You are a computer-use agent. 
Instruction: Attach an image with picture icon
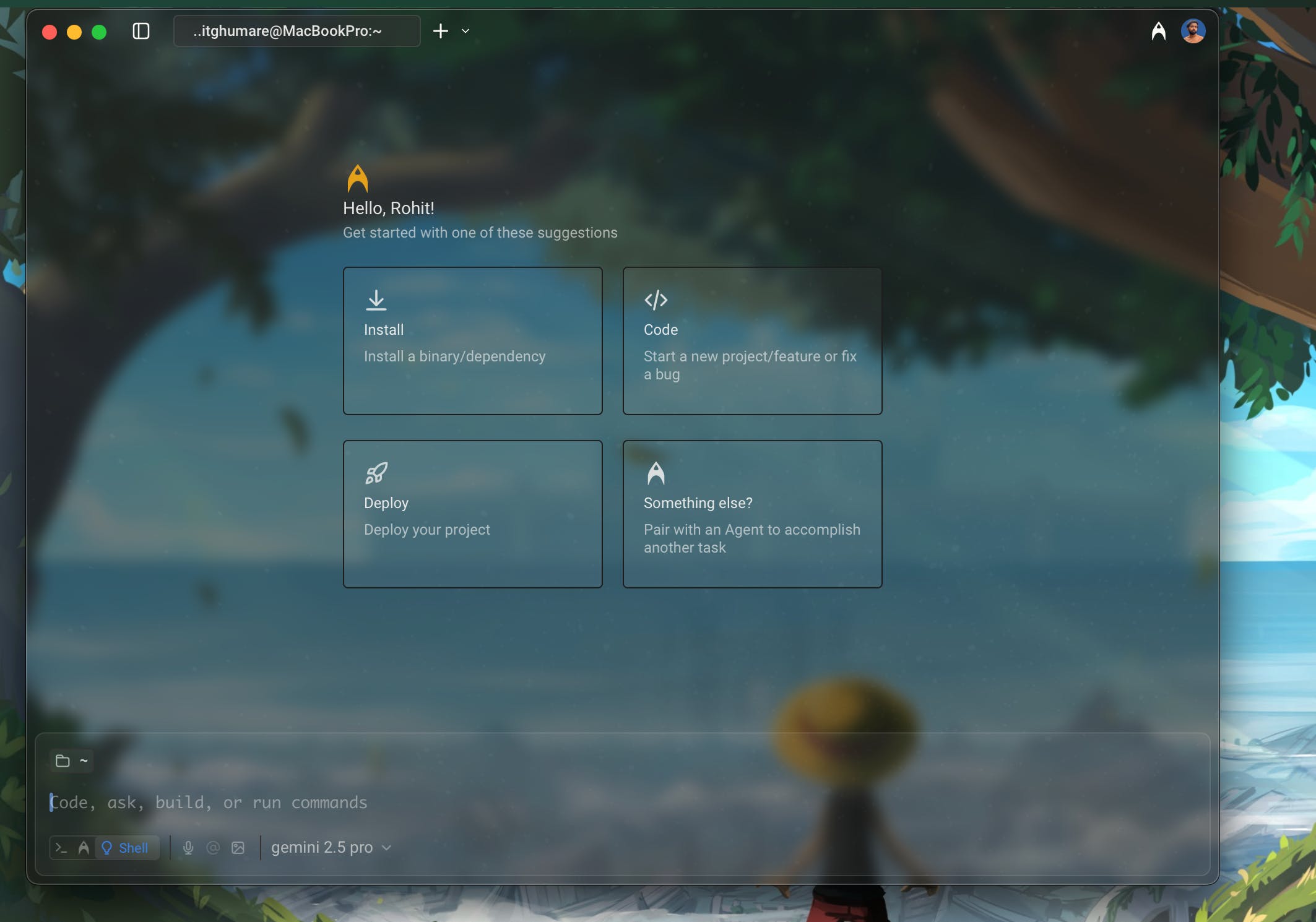pyautogui.click(x=238, y=848)
